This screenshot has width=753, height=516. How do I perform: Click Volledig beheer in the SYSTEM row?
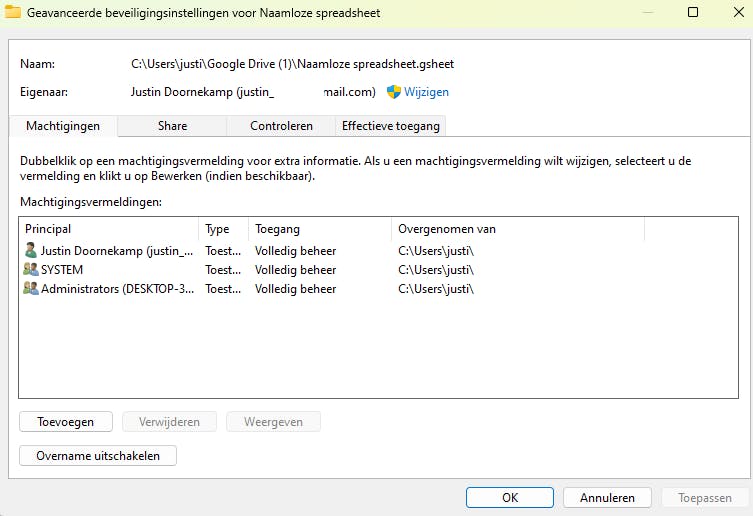[295, 270]
